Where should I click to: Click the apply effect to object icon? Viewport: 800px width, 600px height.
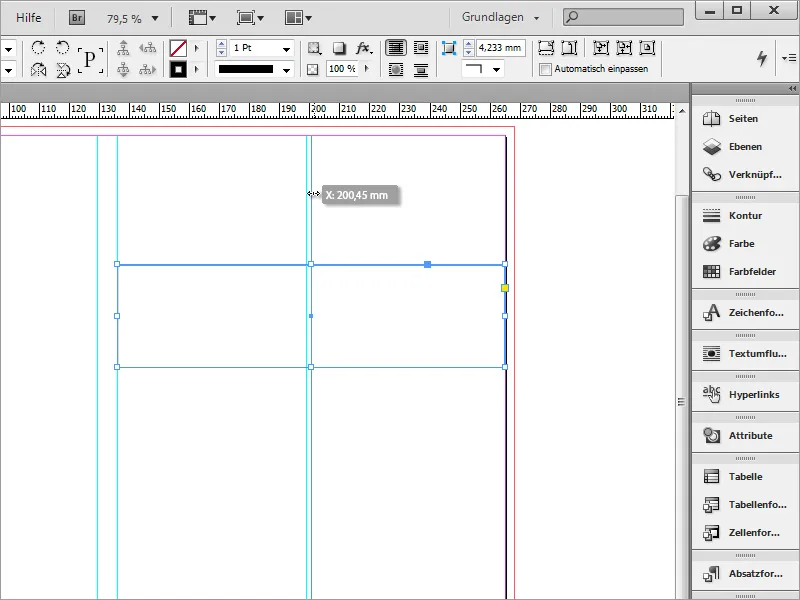point(314,48)
